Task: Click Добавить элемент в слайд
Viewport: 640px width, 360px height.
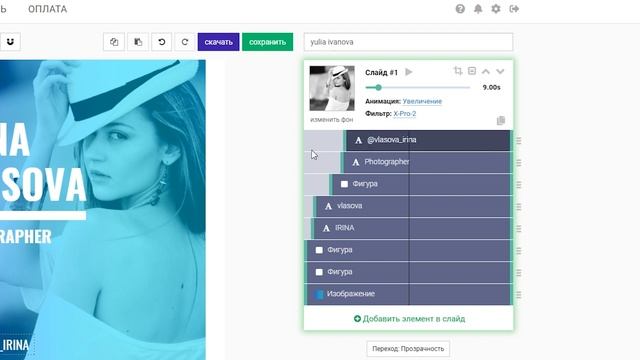Action: tap(409, 319)
